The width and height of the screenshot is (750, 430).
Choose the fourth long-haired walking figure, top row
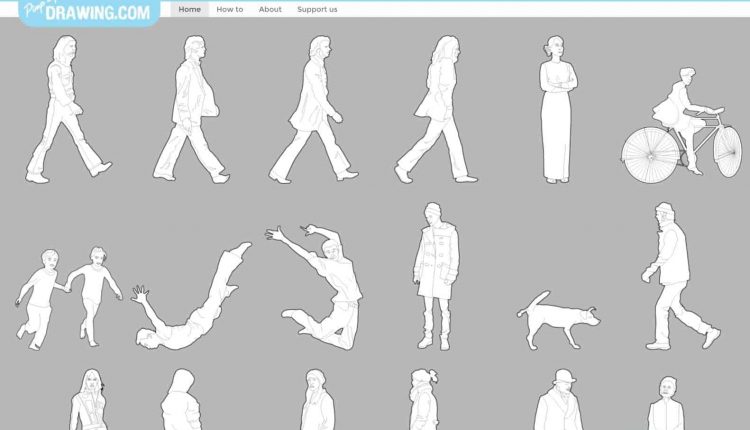pos(437,110)
